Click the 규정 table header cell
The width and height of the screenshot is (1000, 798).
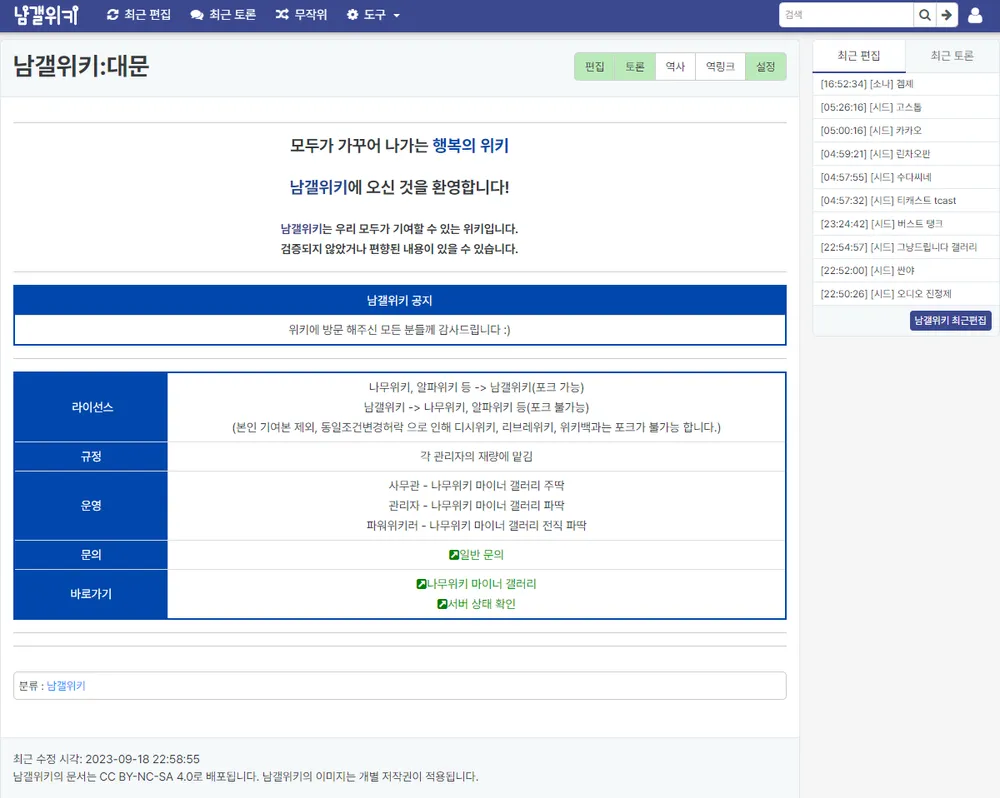91,457
